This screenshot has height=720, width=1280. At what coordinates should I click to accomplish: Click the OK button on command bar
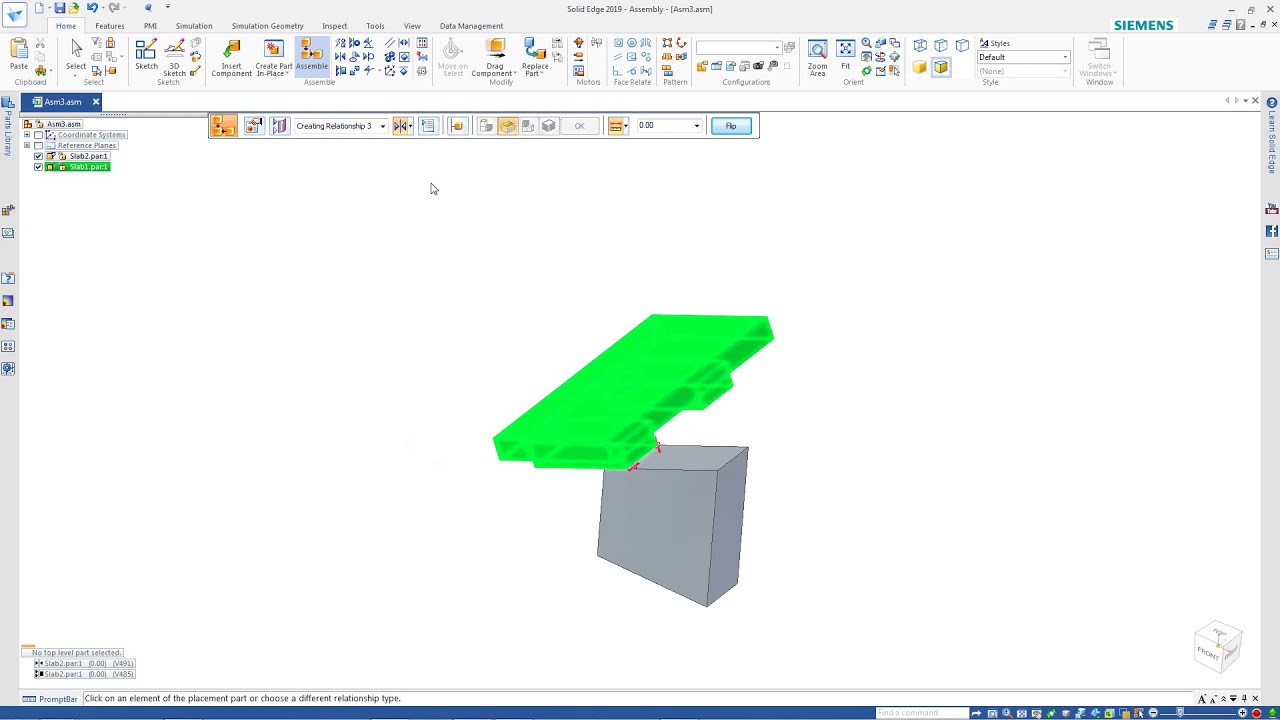[579, 126]
